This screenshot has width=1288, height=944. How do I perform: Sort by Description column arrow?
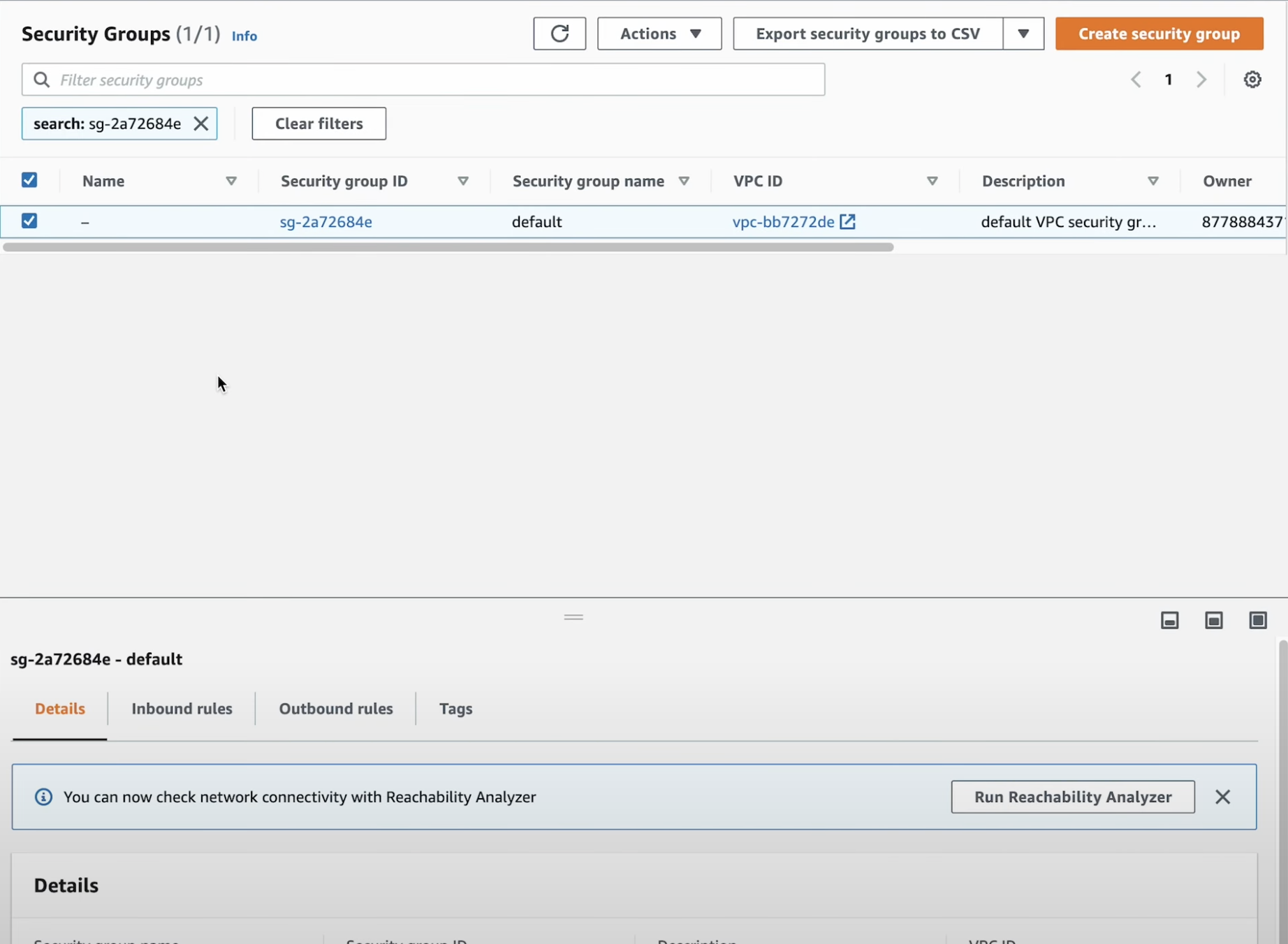pos(1153,181)
